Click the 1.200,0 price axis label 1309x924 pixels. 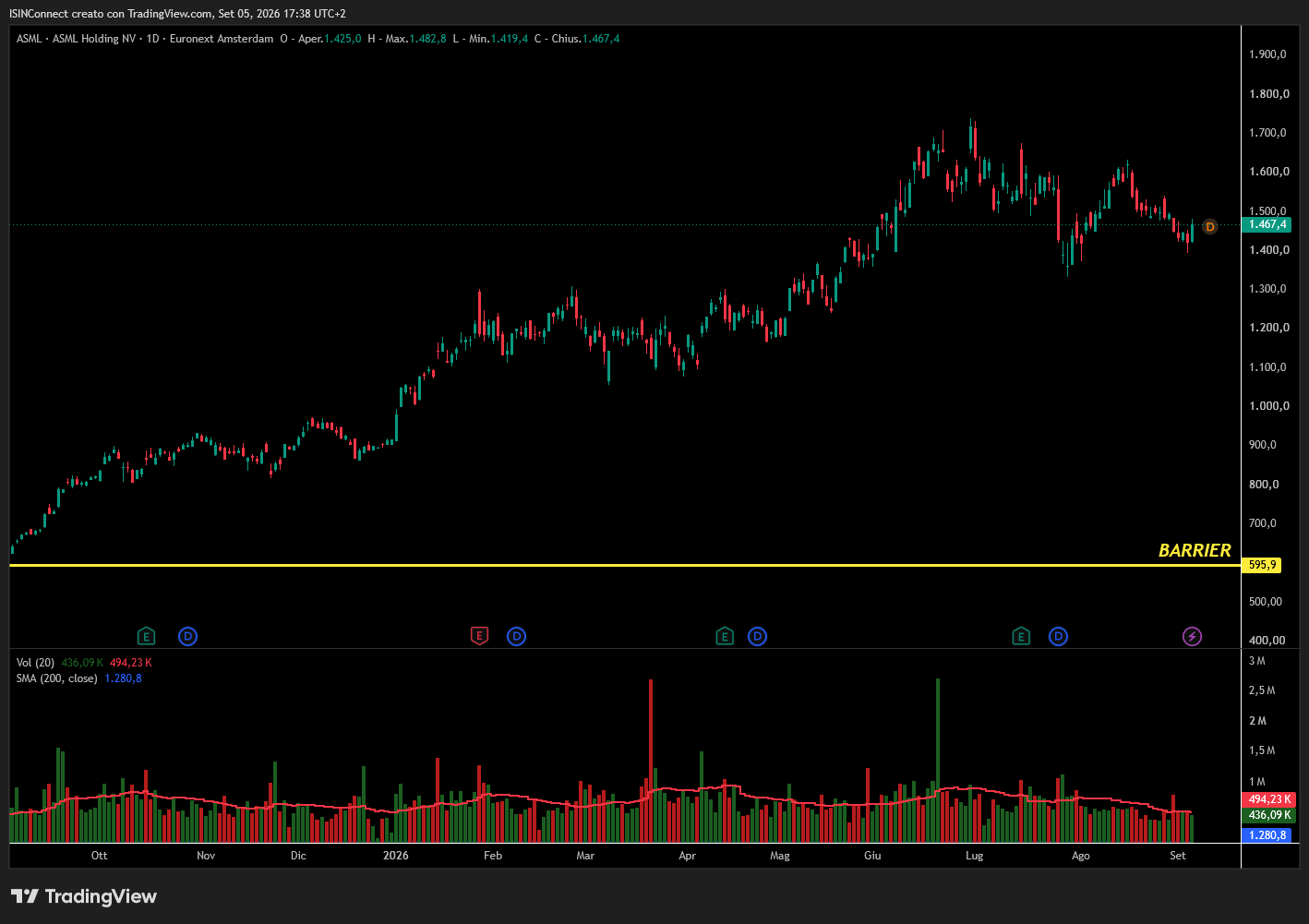[1269, 328]
